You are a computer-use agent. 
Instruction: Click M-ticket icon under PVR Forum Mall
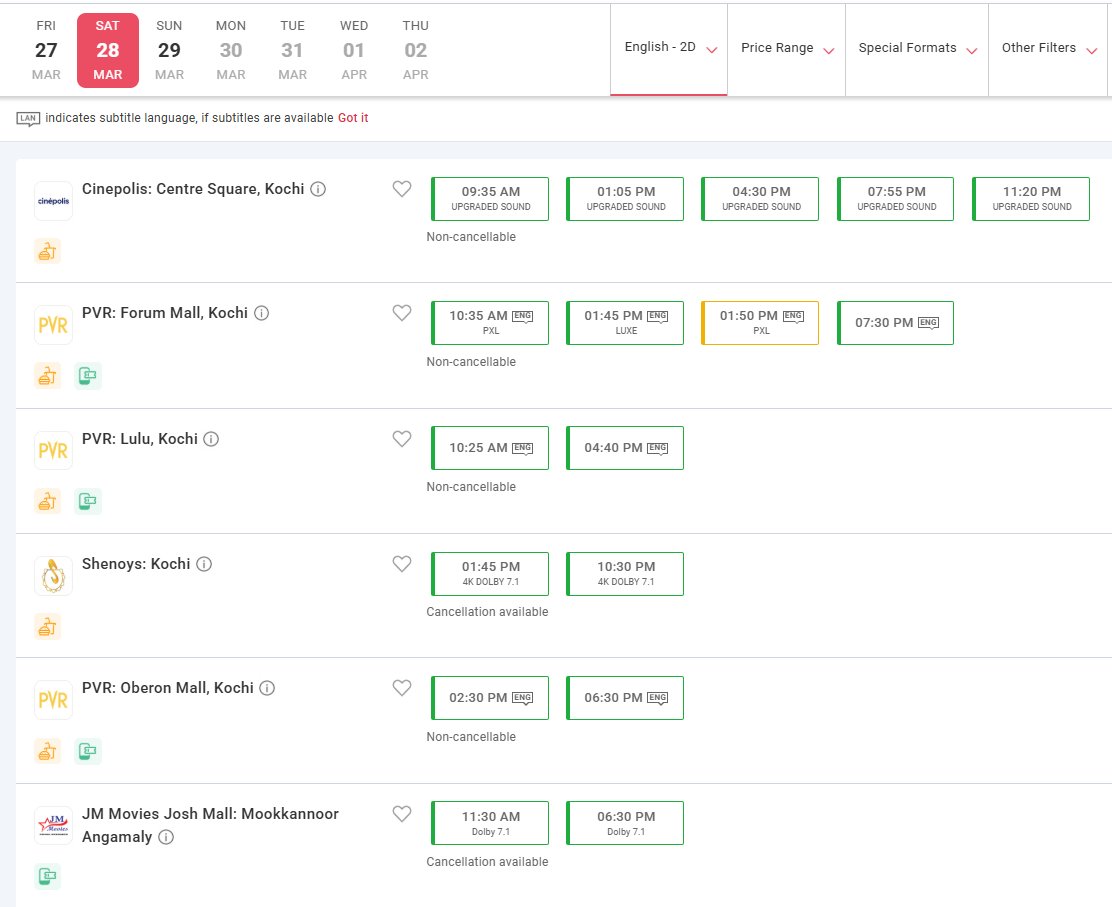[88, 376]
